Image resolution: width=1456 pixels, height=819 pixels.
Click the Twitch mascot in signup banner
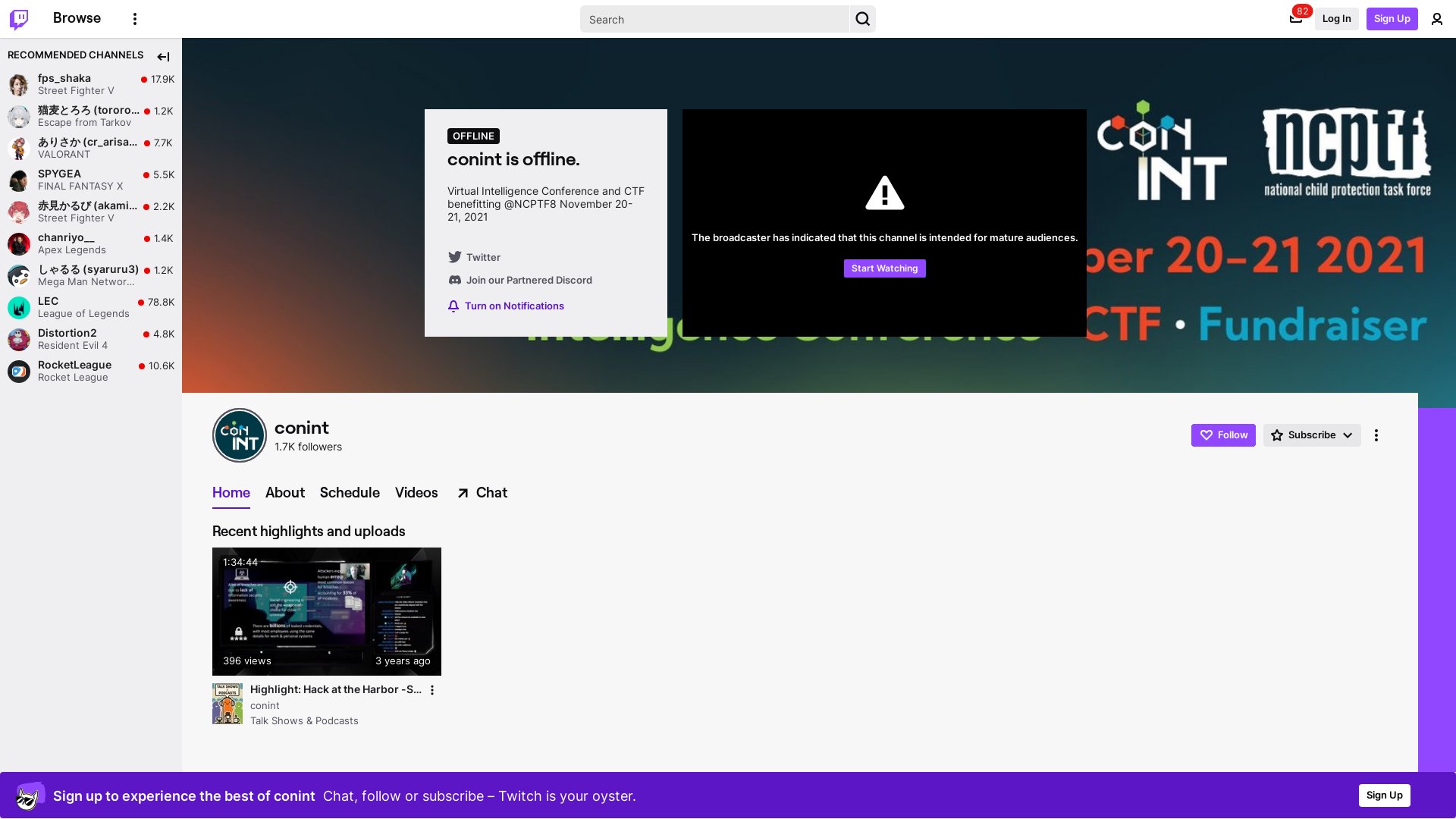pos(30,795)
